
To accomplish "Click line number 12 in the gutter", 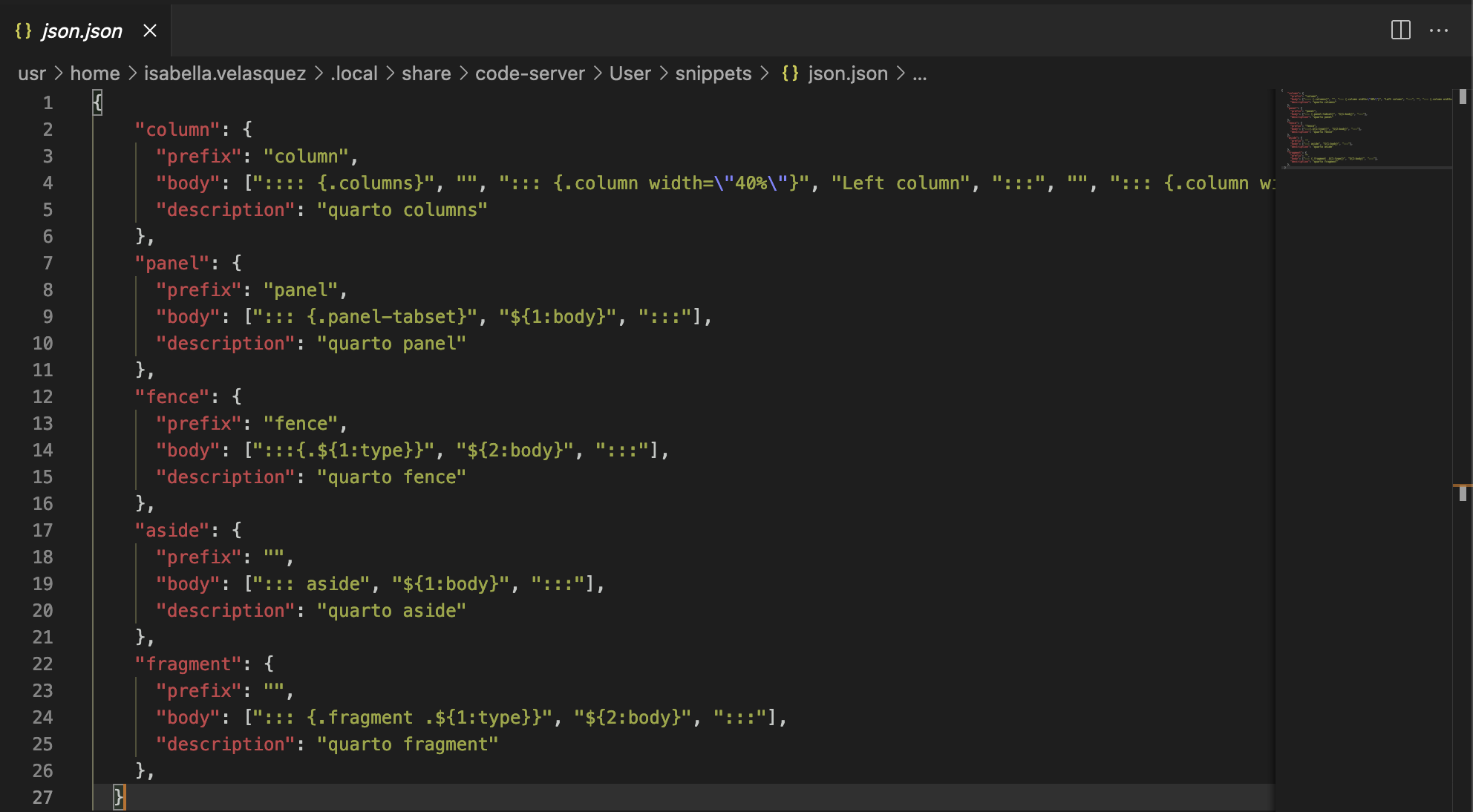I will (43, 396).
